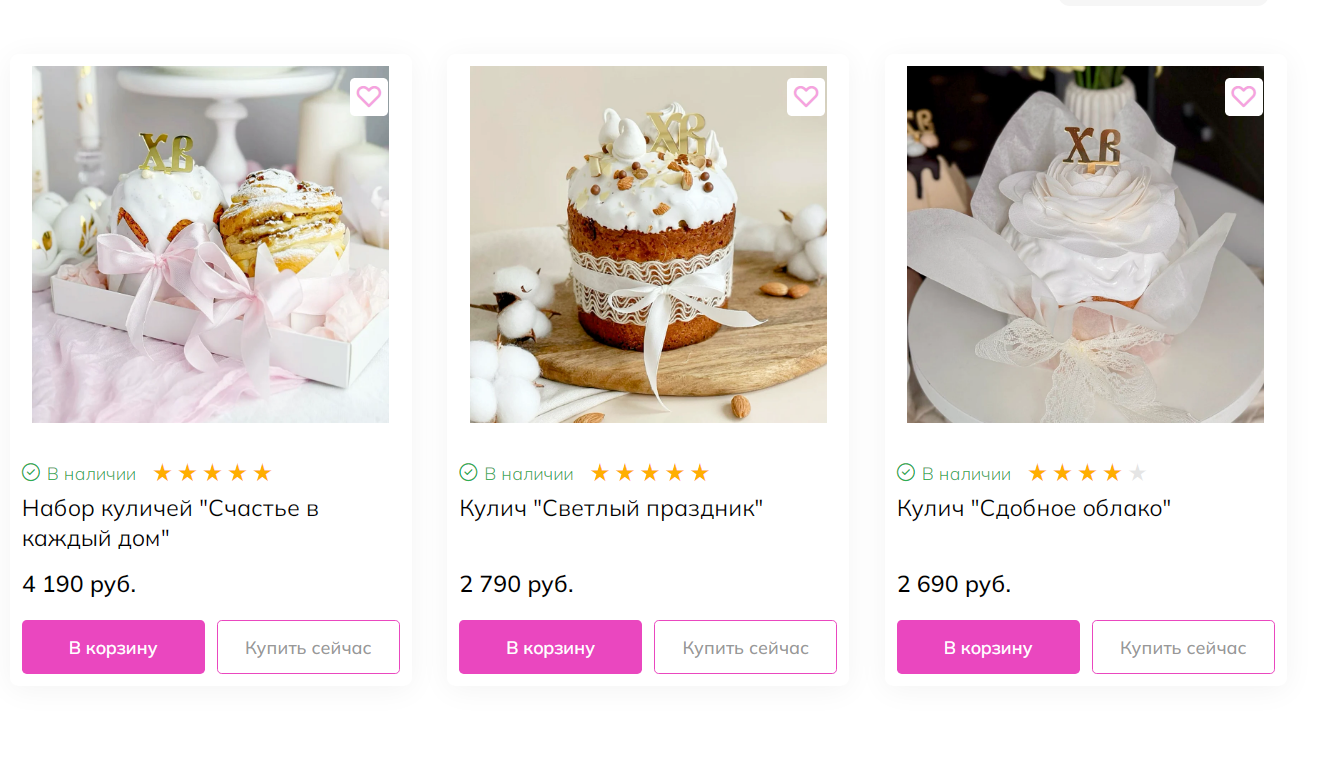Add "Сдобное облако" kulich to cart
The image size is (1327, 758).
[988, 647]
